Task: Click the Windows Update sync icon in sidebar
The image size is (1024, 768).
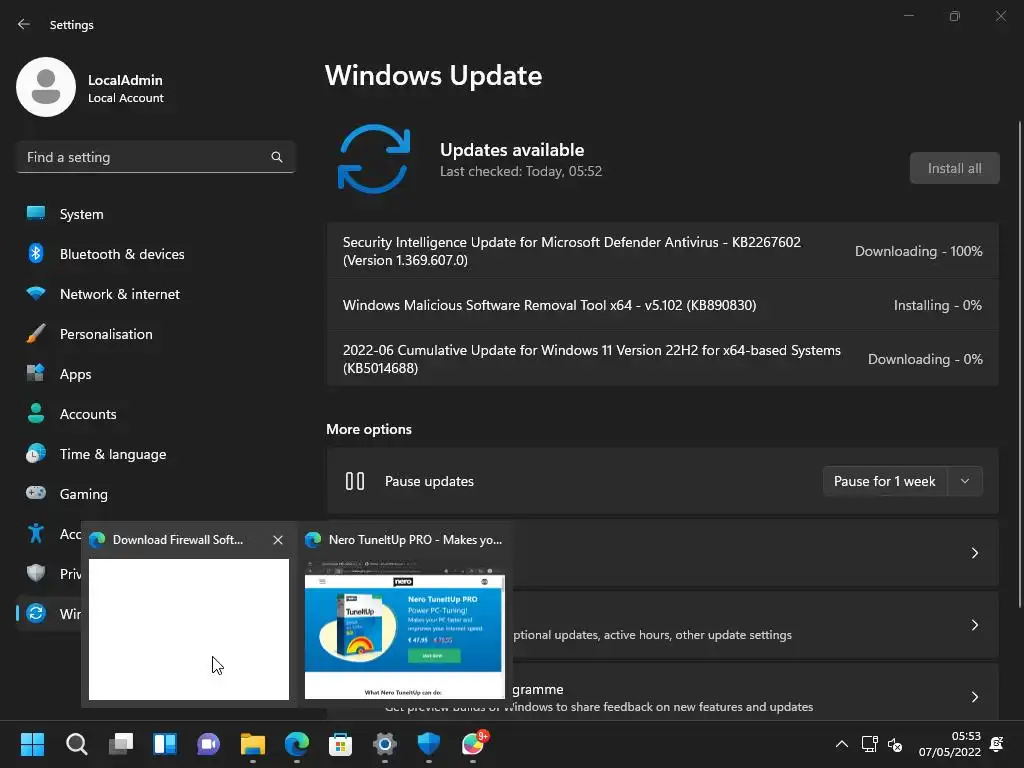Action: click(x=36, y=613)
